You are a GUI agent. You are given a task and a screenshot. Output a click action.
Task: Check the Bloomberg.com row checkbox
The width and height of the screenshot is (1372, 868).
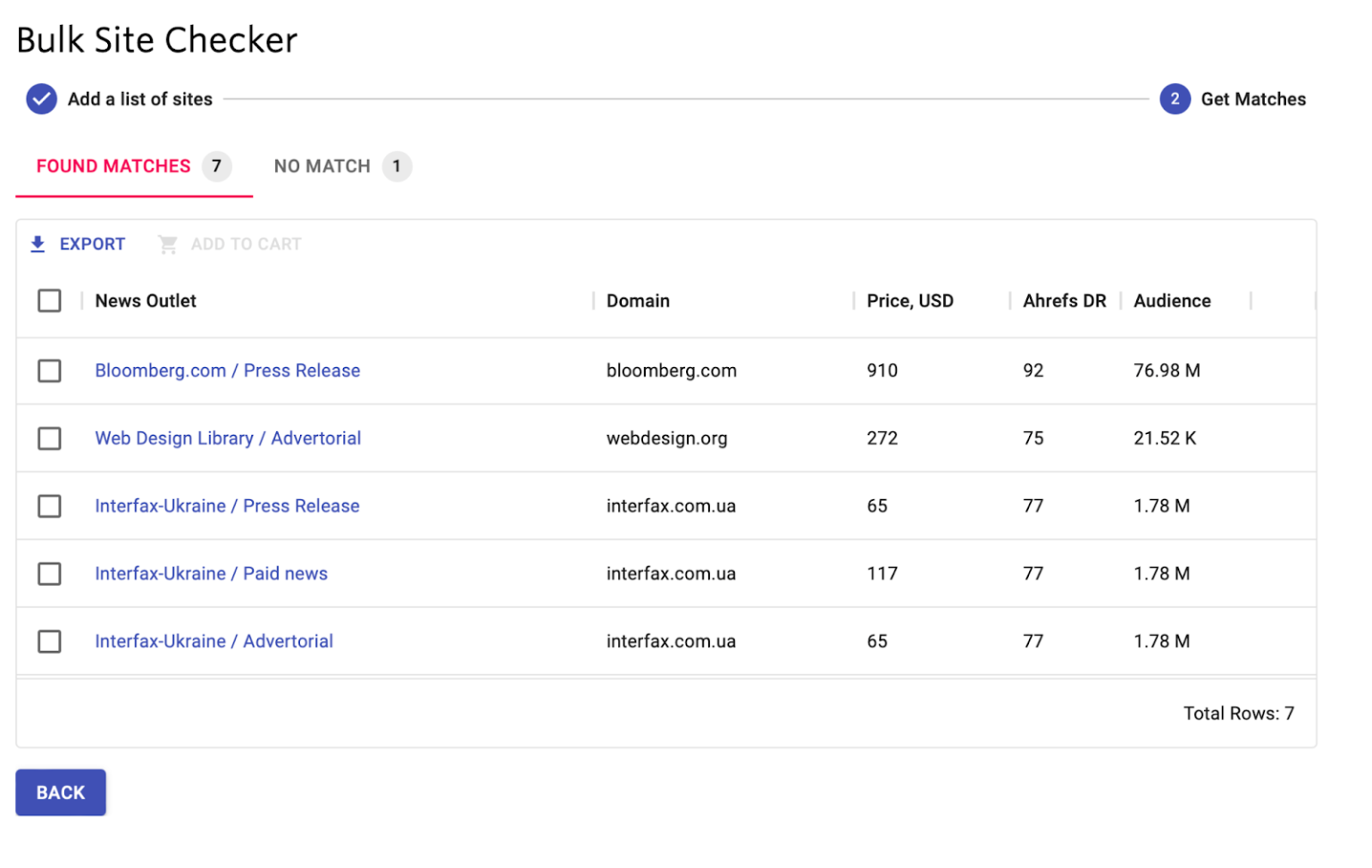click(50, 371)
